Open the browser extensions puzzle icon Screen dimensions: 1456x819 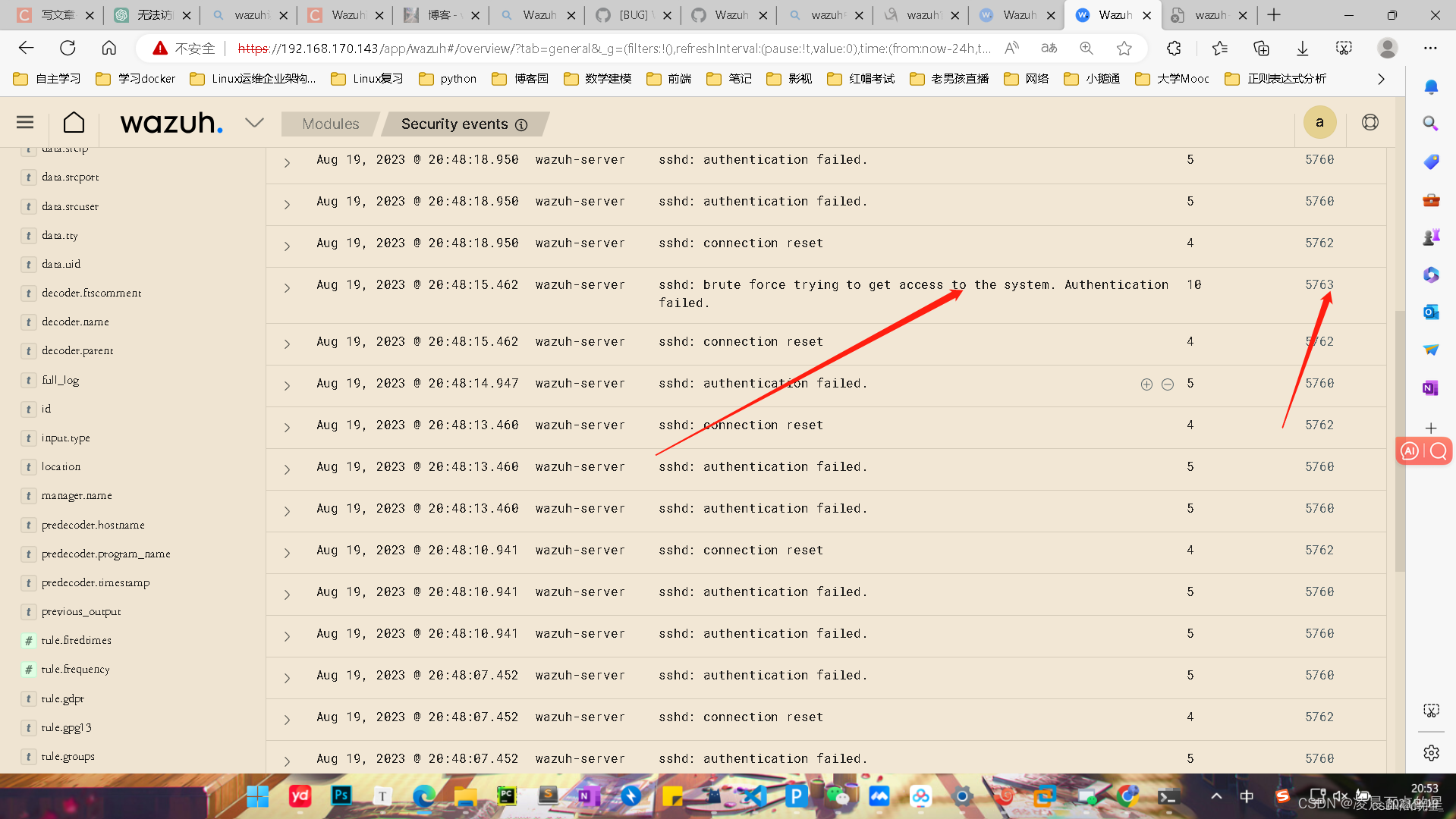pos(1174,48)
